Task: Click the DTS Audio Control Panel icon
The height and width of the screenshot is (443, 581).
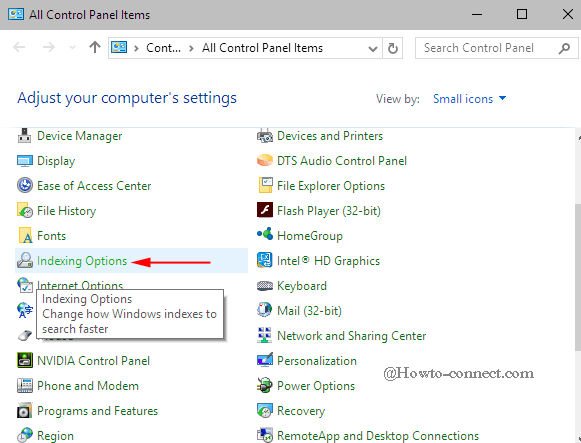Action: [265, 161]
